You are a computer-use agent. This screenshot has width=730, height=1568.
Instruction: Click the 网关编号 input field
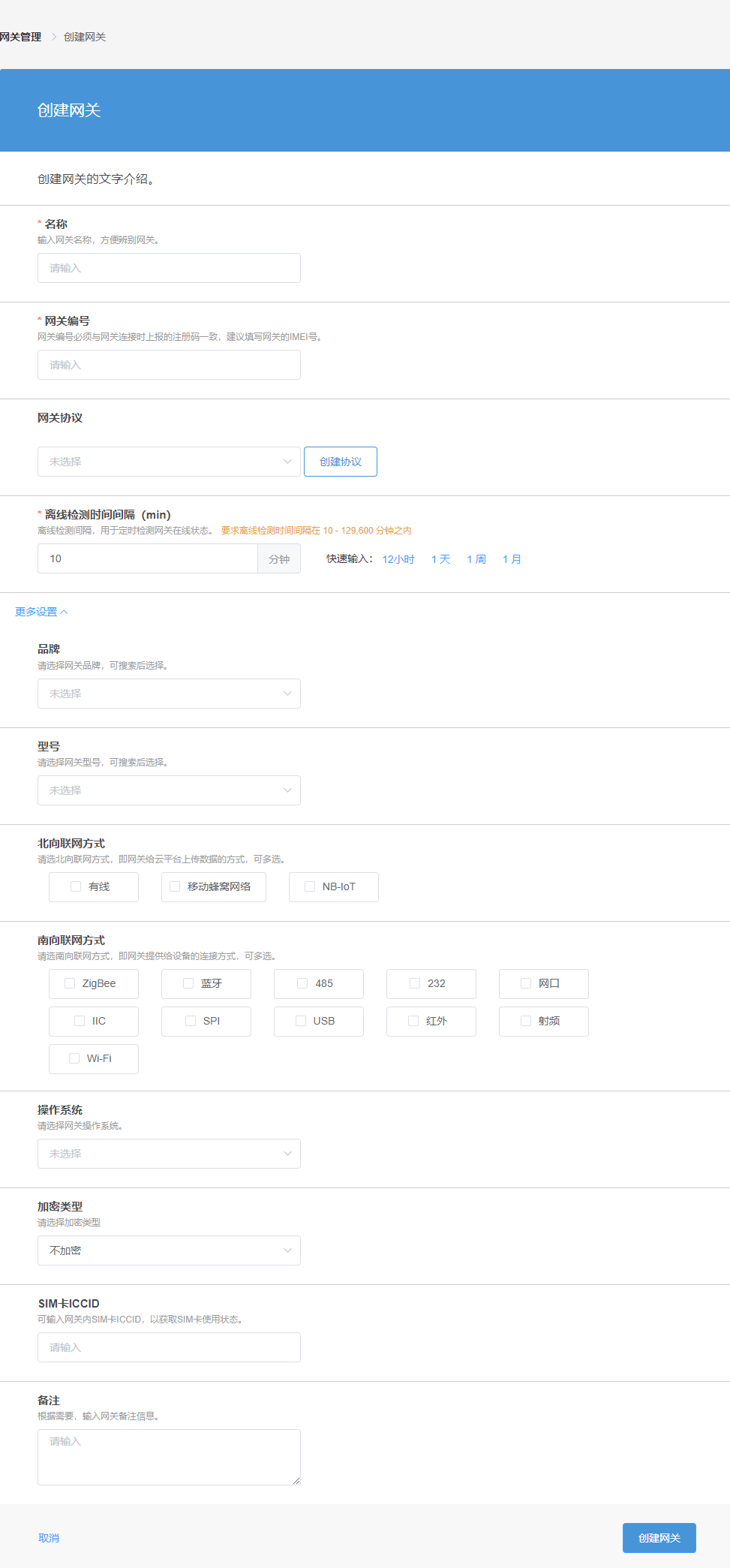tap(169, 365)
